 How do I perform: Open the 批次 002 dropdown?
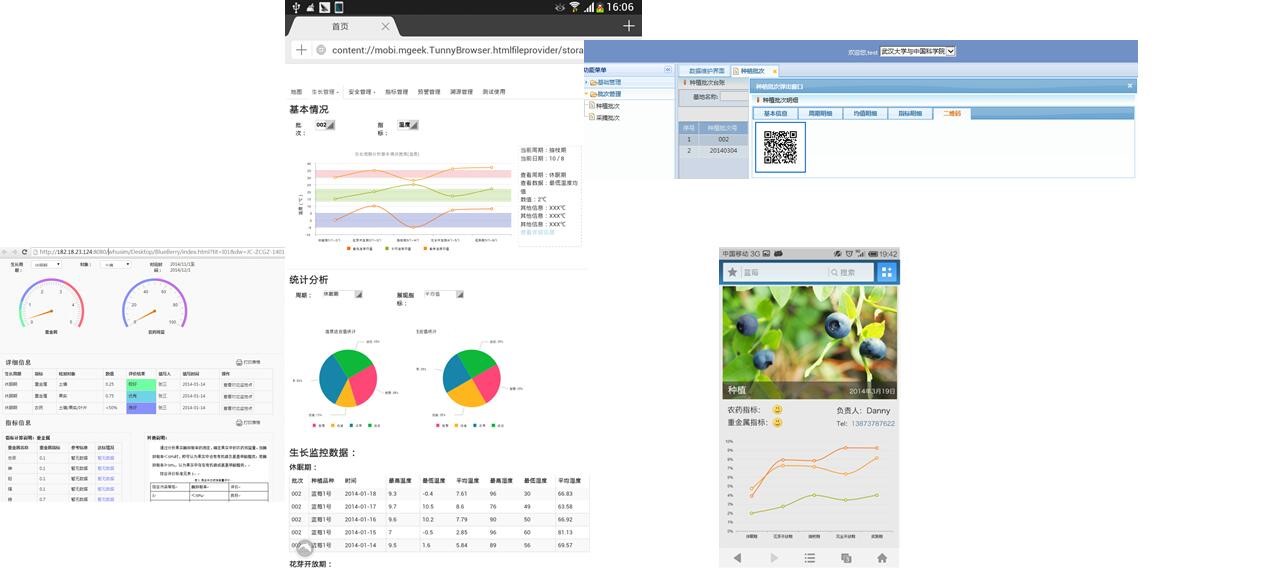(325, 125)
